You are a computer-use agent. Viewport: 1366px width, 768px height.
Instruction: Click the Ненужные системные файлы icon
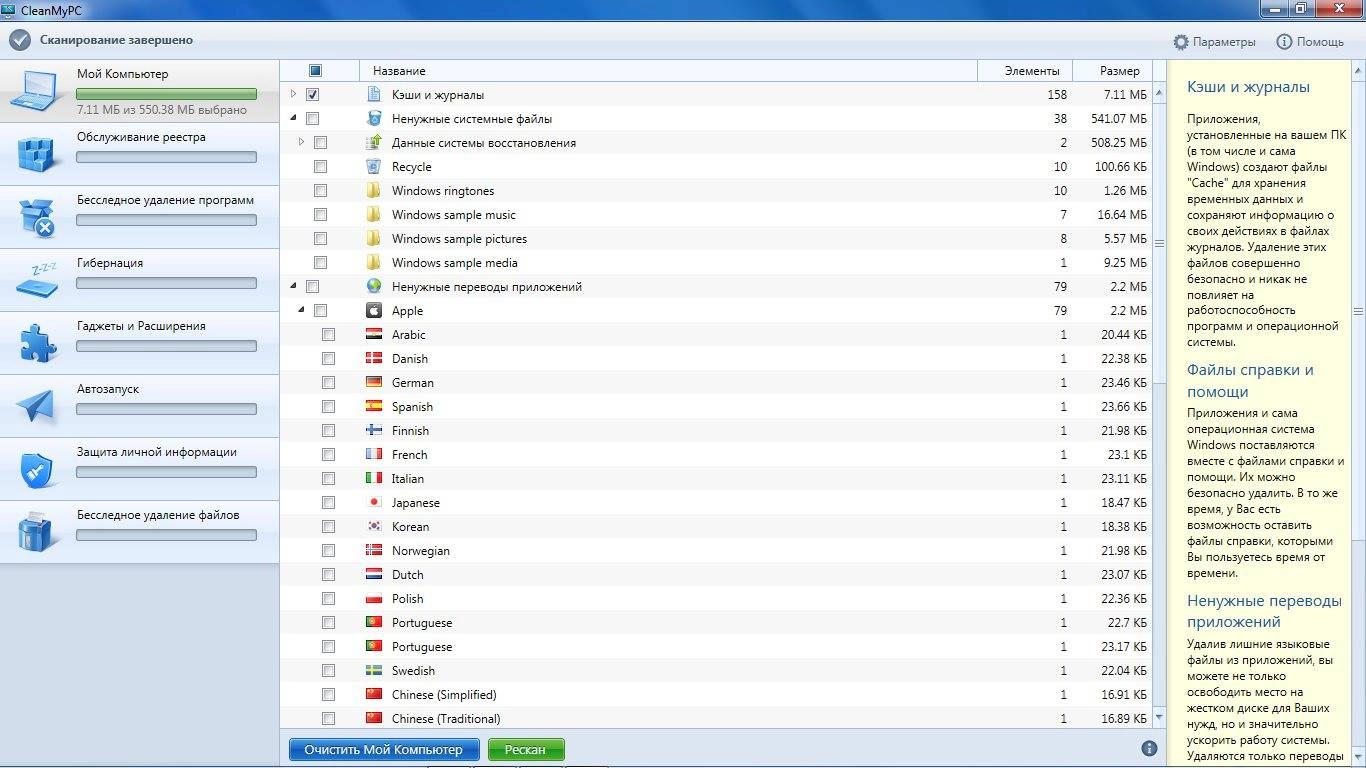tap(373, 119)
